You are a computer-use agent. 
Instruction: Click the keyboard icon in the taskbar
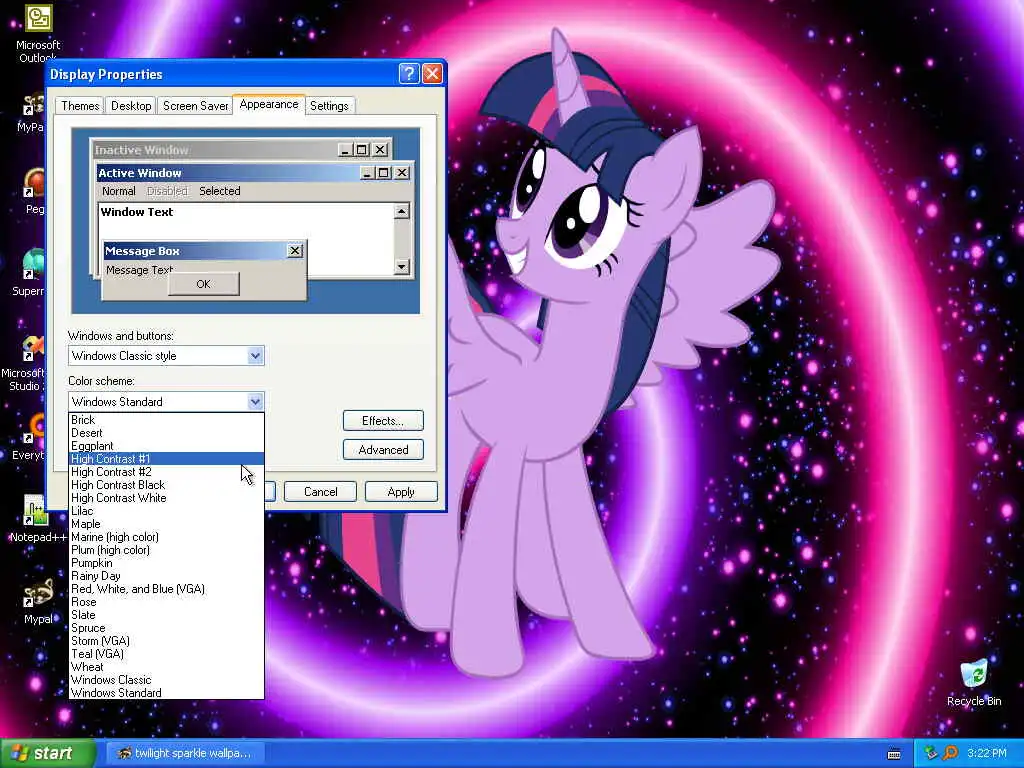(894, 754)
